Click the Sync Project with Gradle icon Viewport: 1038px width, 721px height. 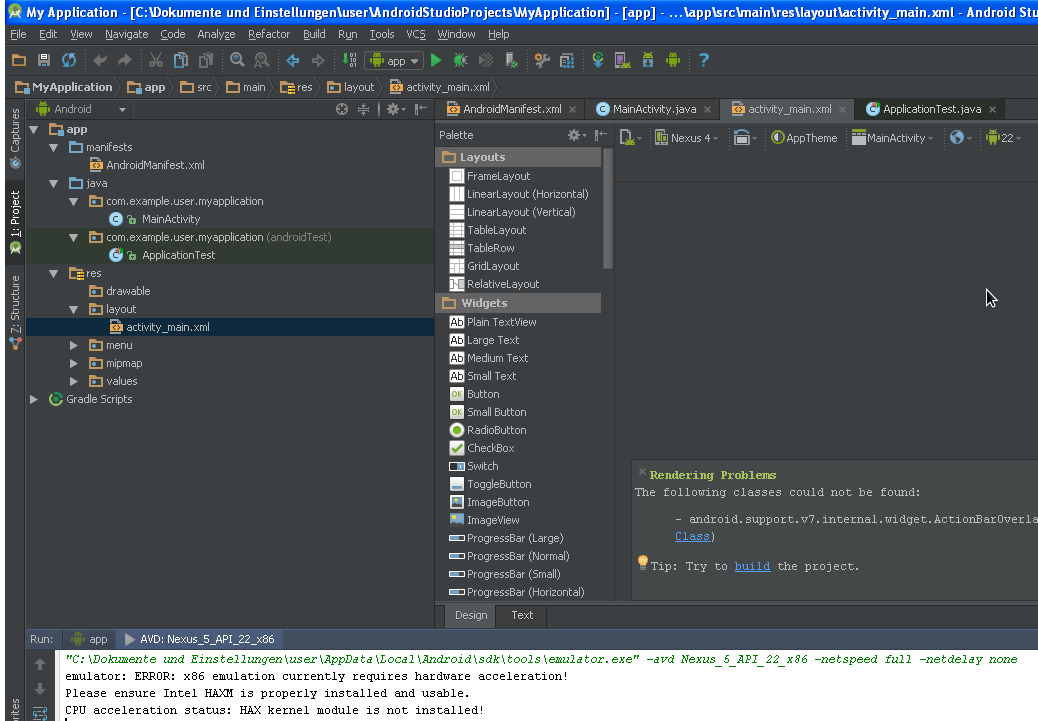[x=598, y=60]
